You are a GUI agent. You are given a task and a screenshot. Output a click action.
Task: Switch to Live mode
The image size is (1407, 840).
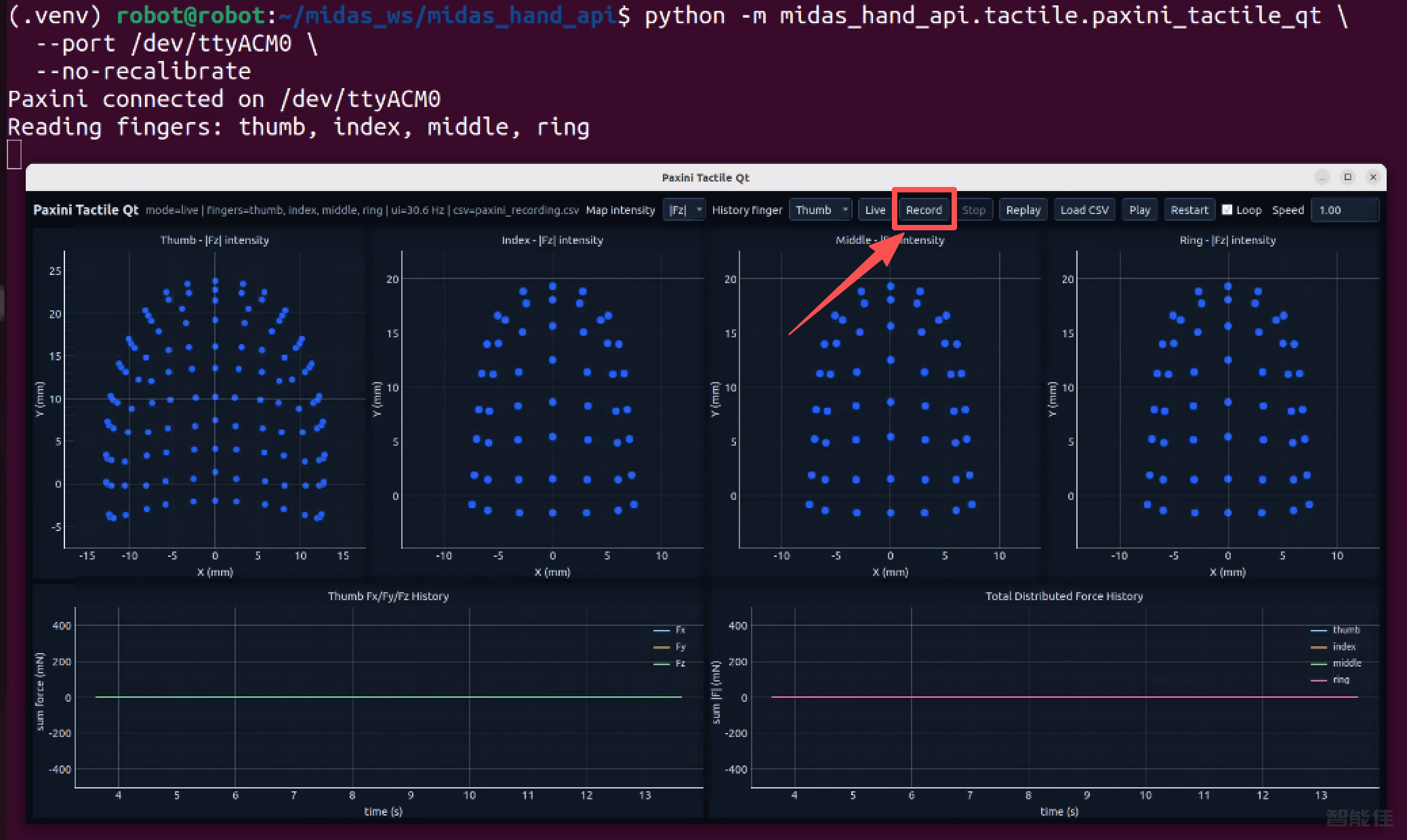tap(875, 210)
